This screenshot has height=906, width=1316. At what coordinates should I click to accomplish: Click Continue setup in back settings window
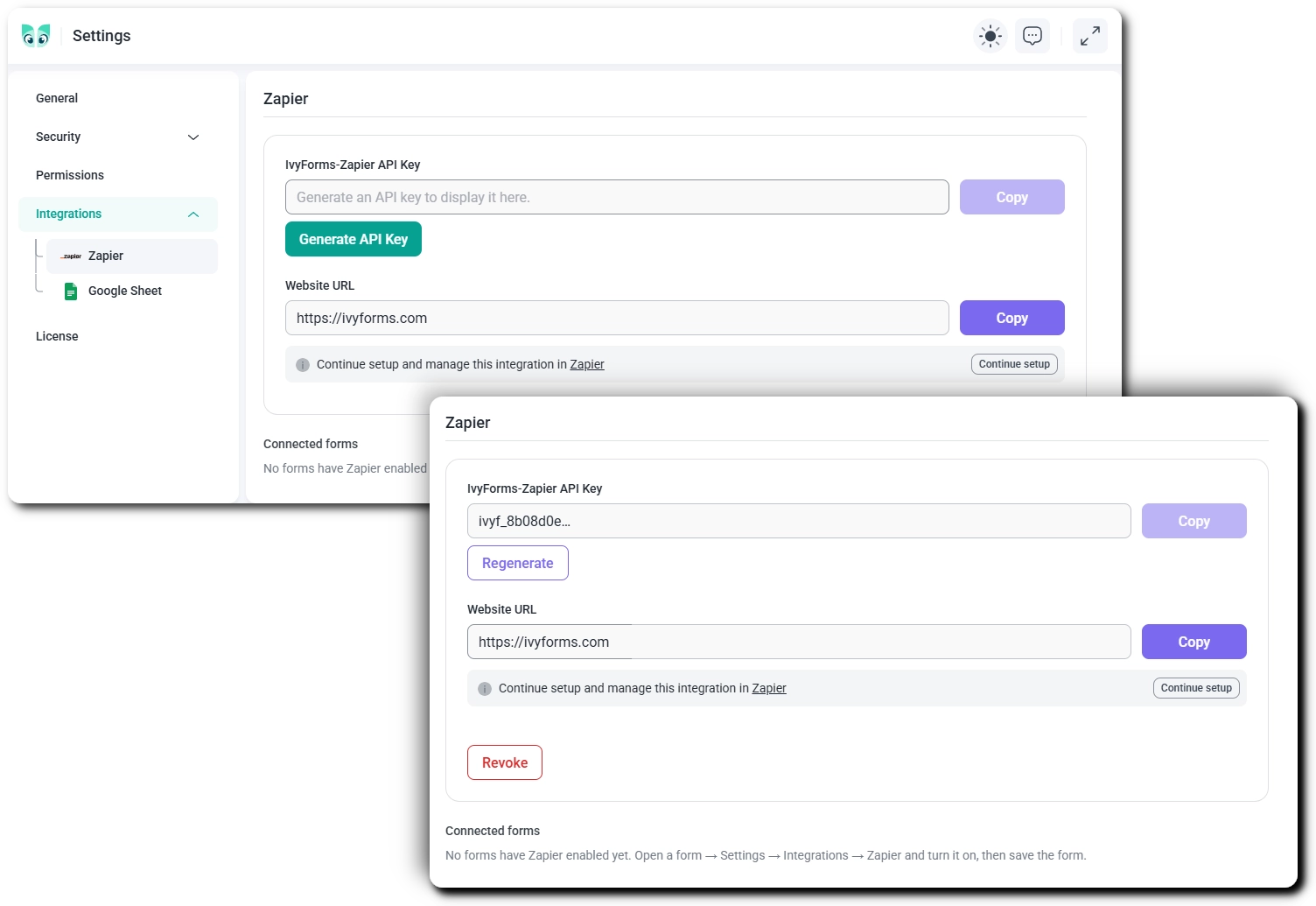point(1014,364)
